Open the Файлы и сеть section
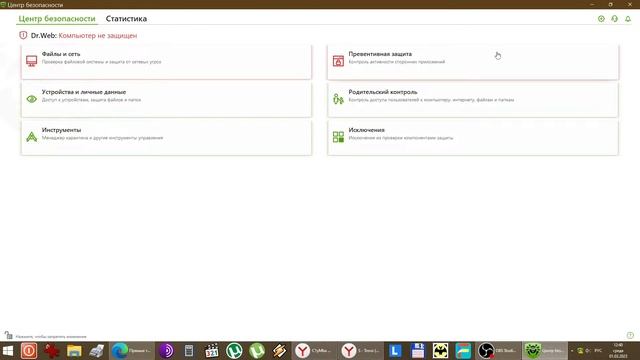This screenshot has height=360, width=640. [x=166, y=62]
